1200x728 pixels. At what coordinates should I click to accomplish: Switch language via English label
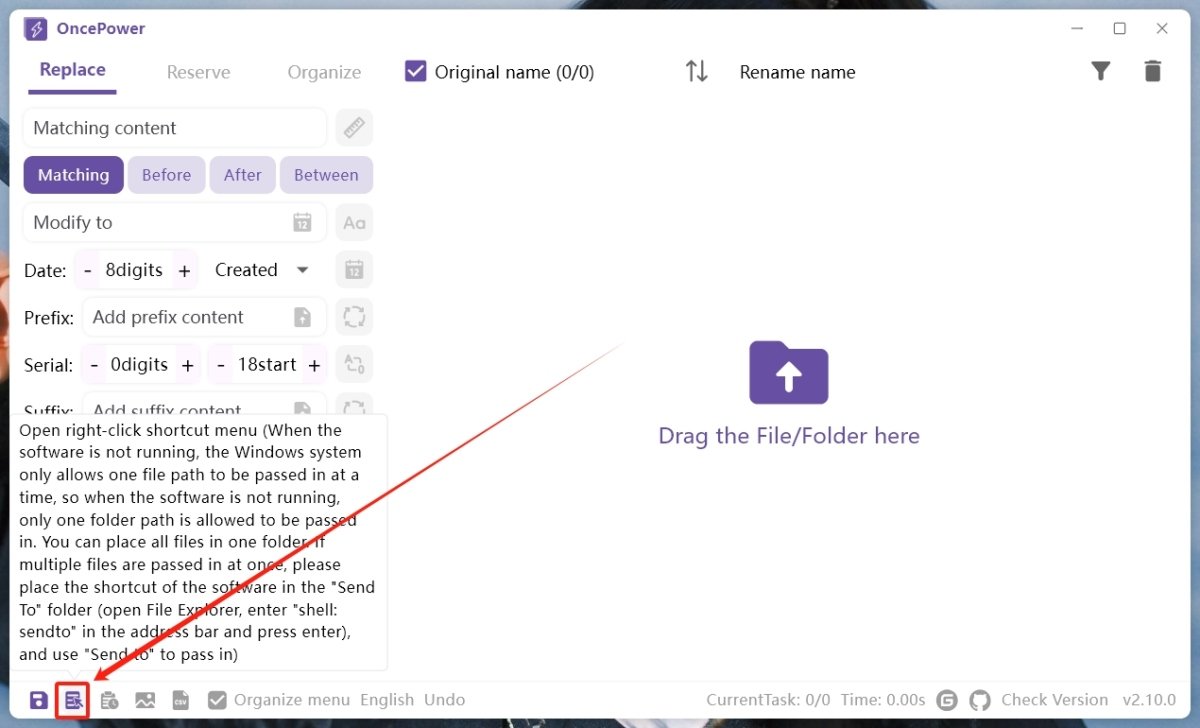[387, 700]
